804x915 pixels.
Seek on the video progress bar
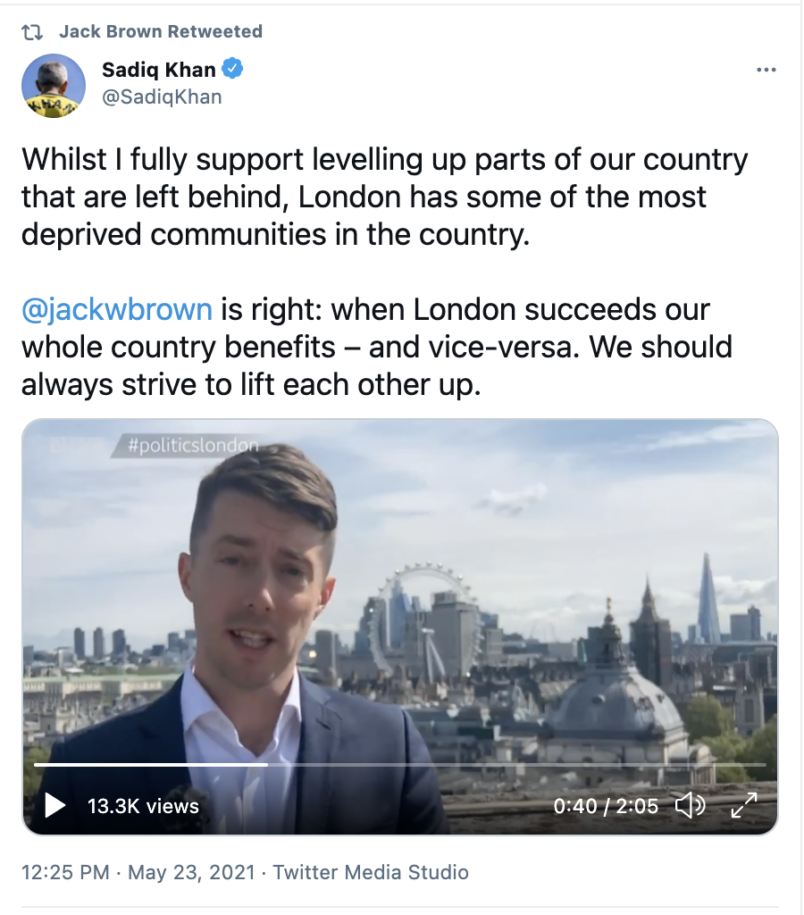[x=400, y=764]
